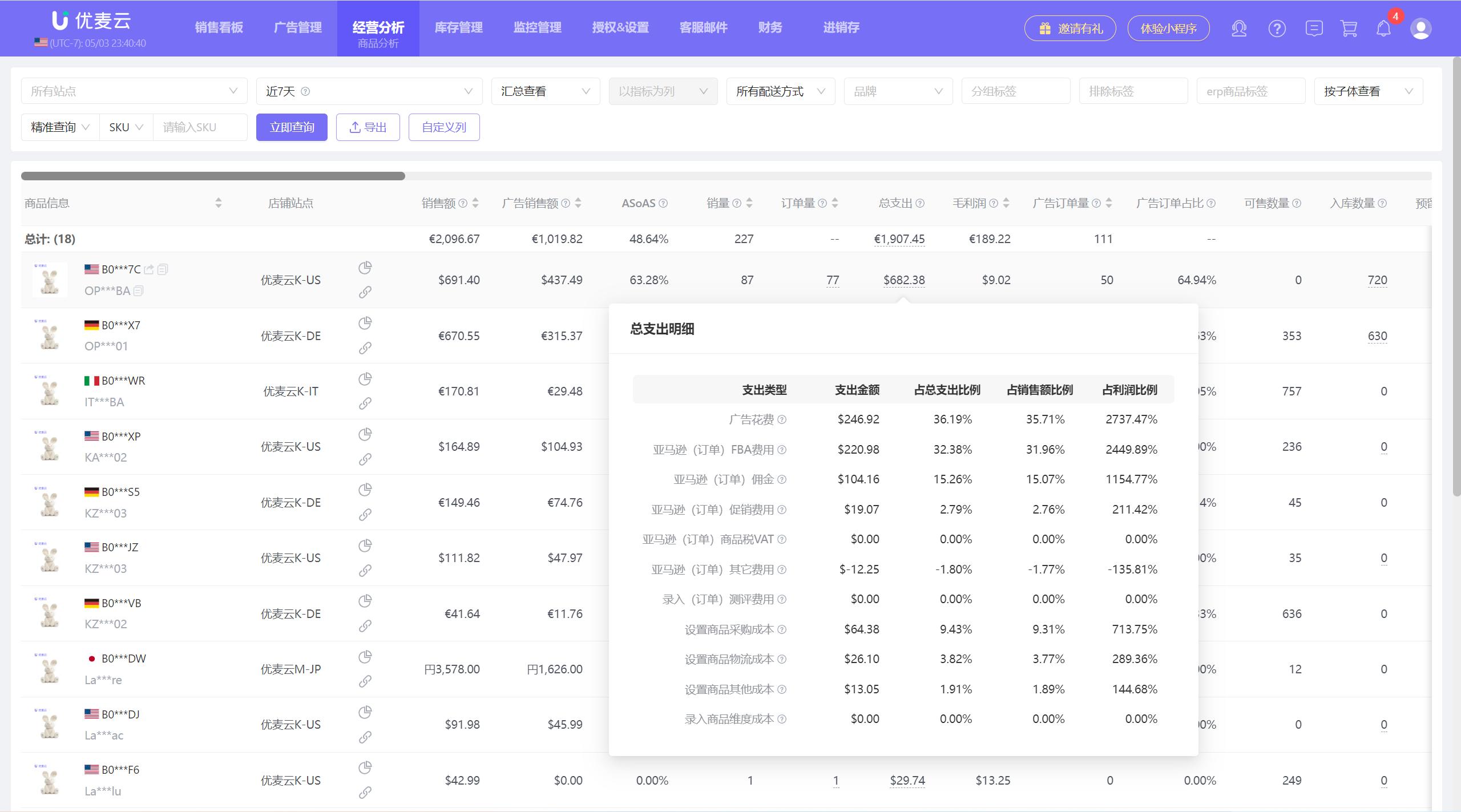This screenshot has width=1461, height=812.
Task: Toggle sorting on the 毛利润 column
Action: tap(1005, 203)
